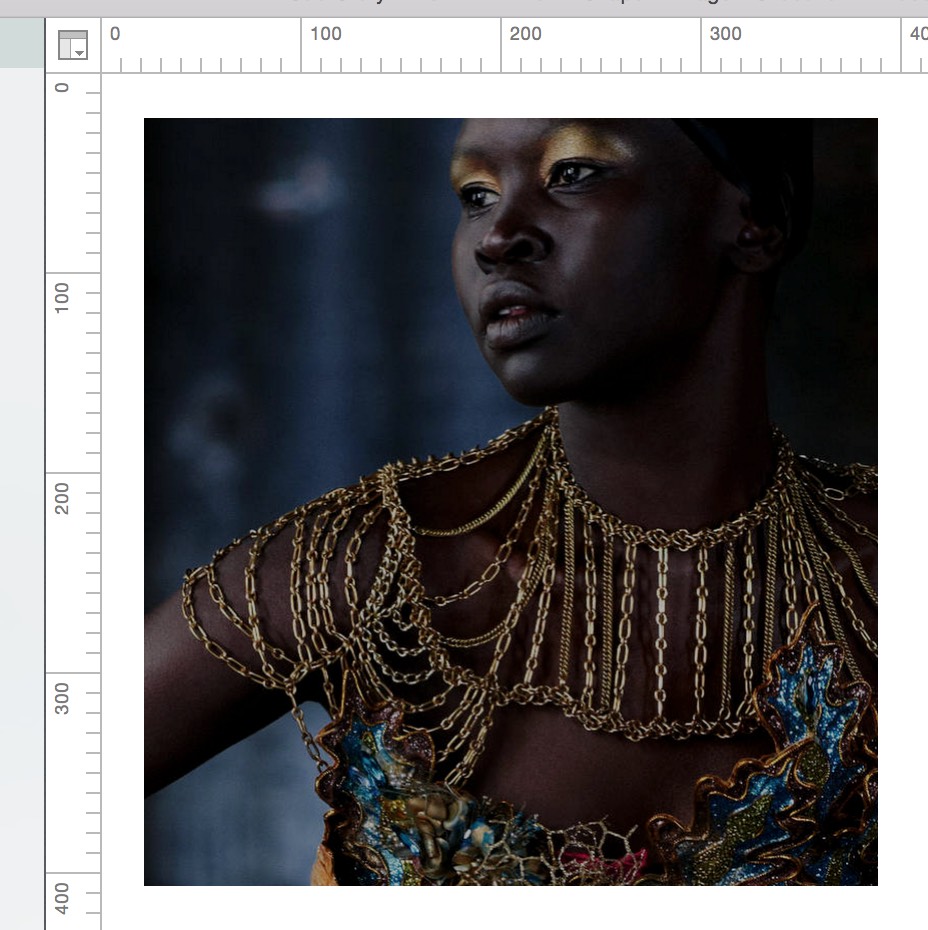
Task: Click the 300 mark on the horizontal ruler
Action: pos(725,34)
